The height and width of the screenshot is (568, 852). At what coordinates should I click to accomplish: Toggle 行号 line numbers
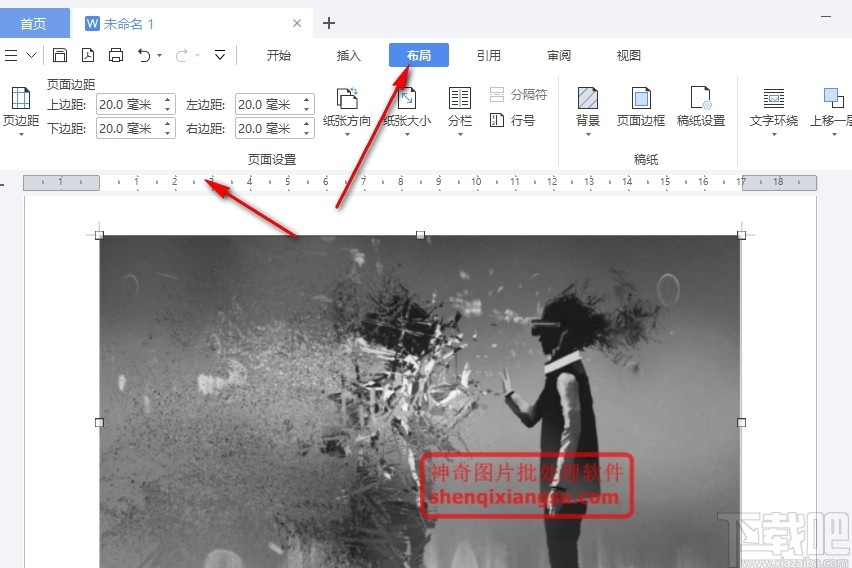(512, 120)
